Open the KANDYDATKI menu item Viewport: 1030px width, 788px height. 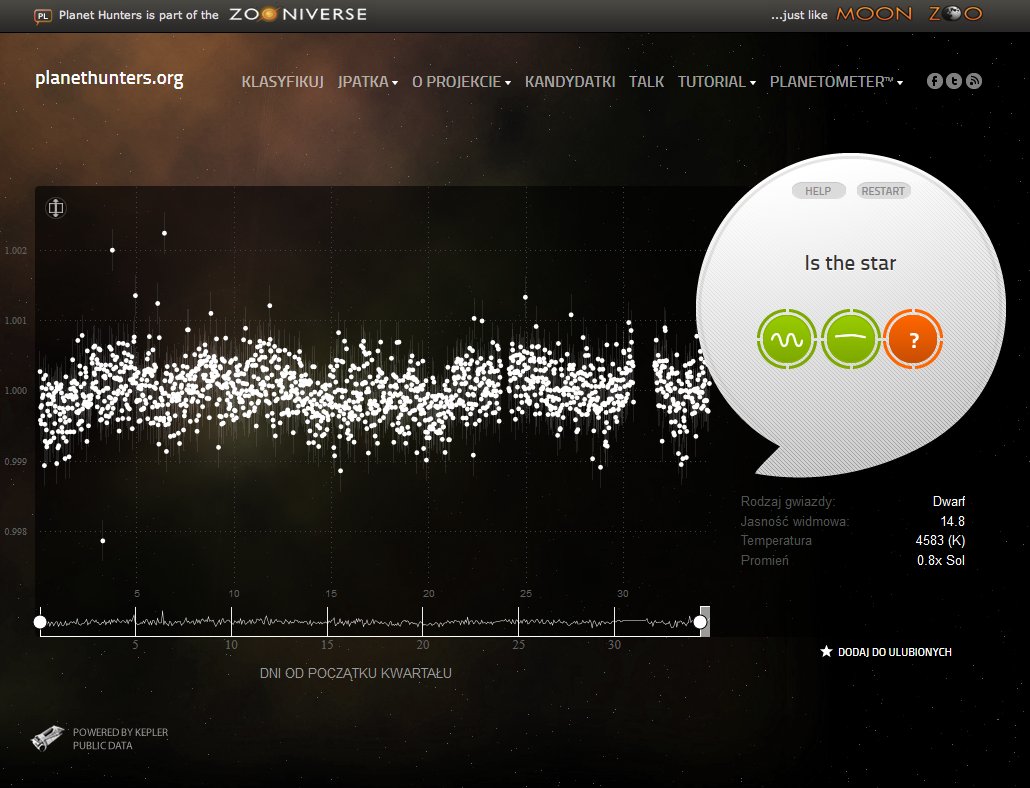pos(569,82)
